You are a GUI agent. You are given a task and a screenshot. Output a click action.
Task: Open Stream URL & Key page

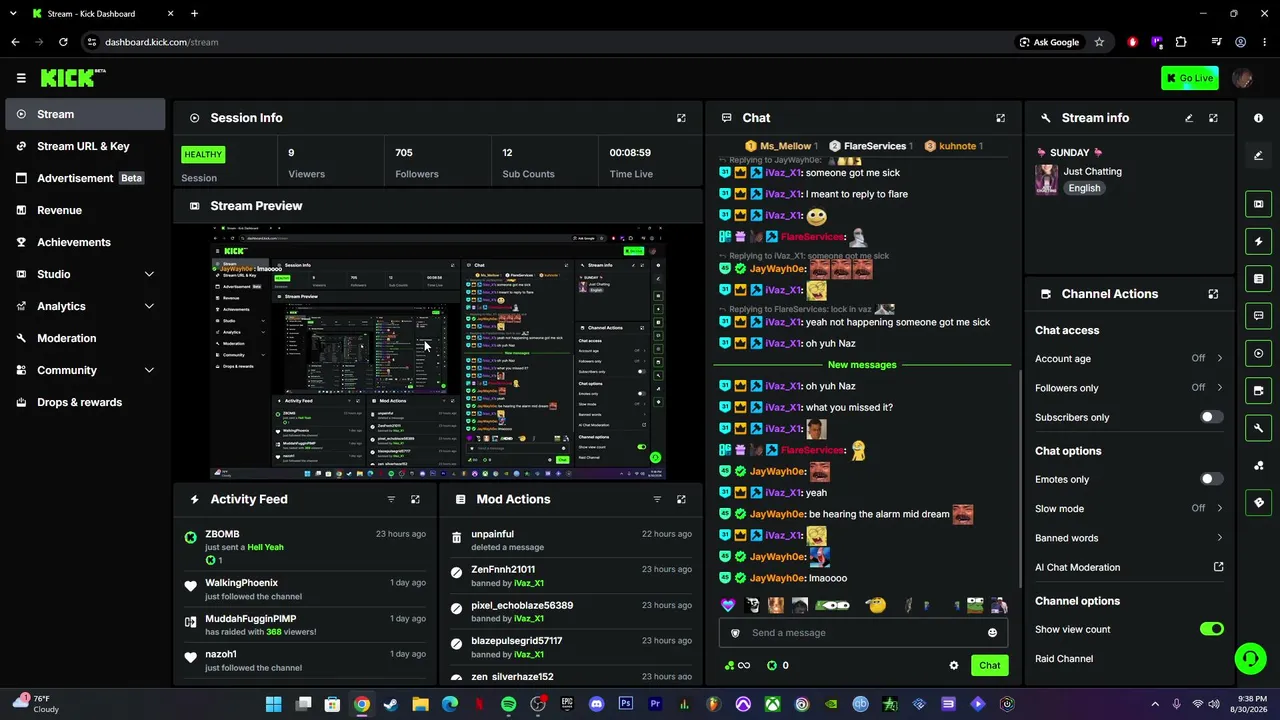pyautogui.click(x=85, y=146)
